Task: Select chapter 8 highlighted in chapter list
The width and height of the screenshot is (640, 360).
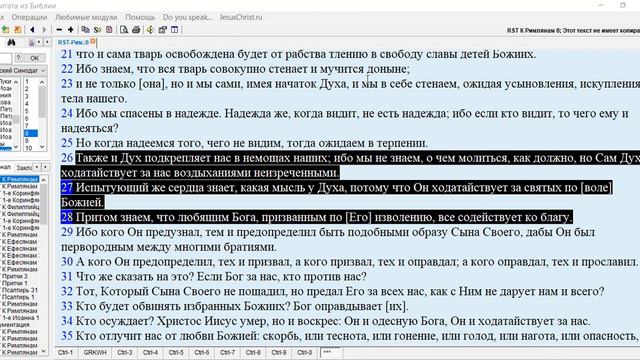Action: 31,133
